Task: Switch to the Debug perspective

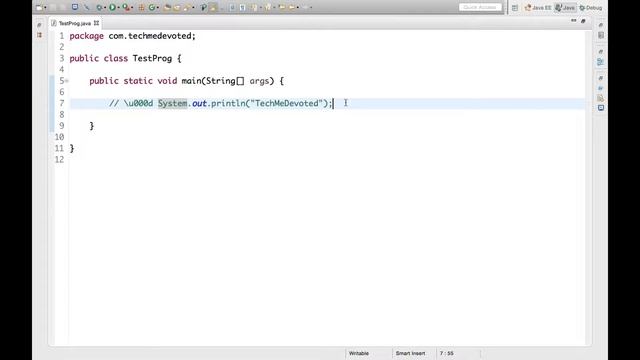Action: click(x=591, y=8)
